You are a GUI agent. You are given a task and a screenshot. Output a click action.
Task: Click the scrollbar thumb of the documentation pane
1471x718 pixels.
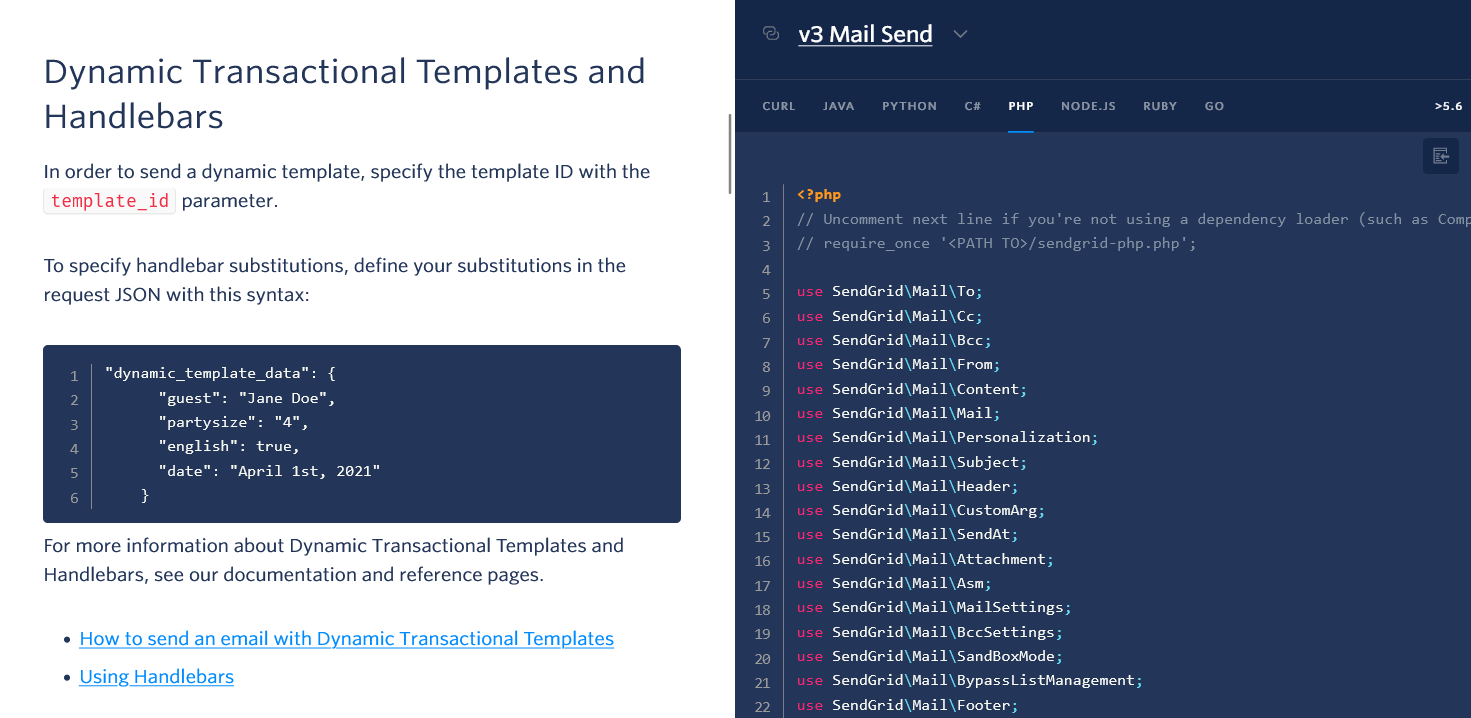click(730, 153)
